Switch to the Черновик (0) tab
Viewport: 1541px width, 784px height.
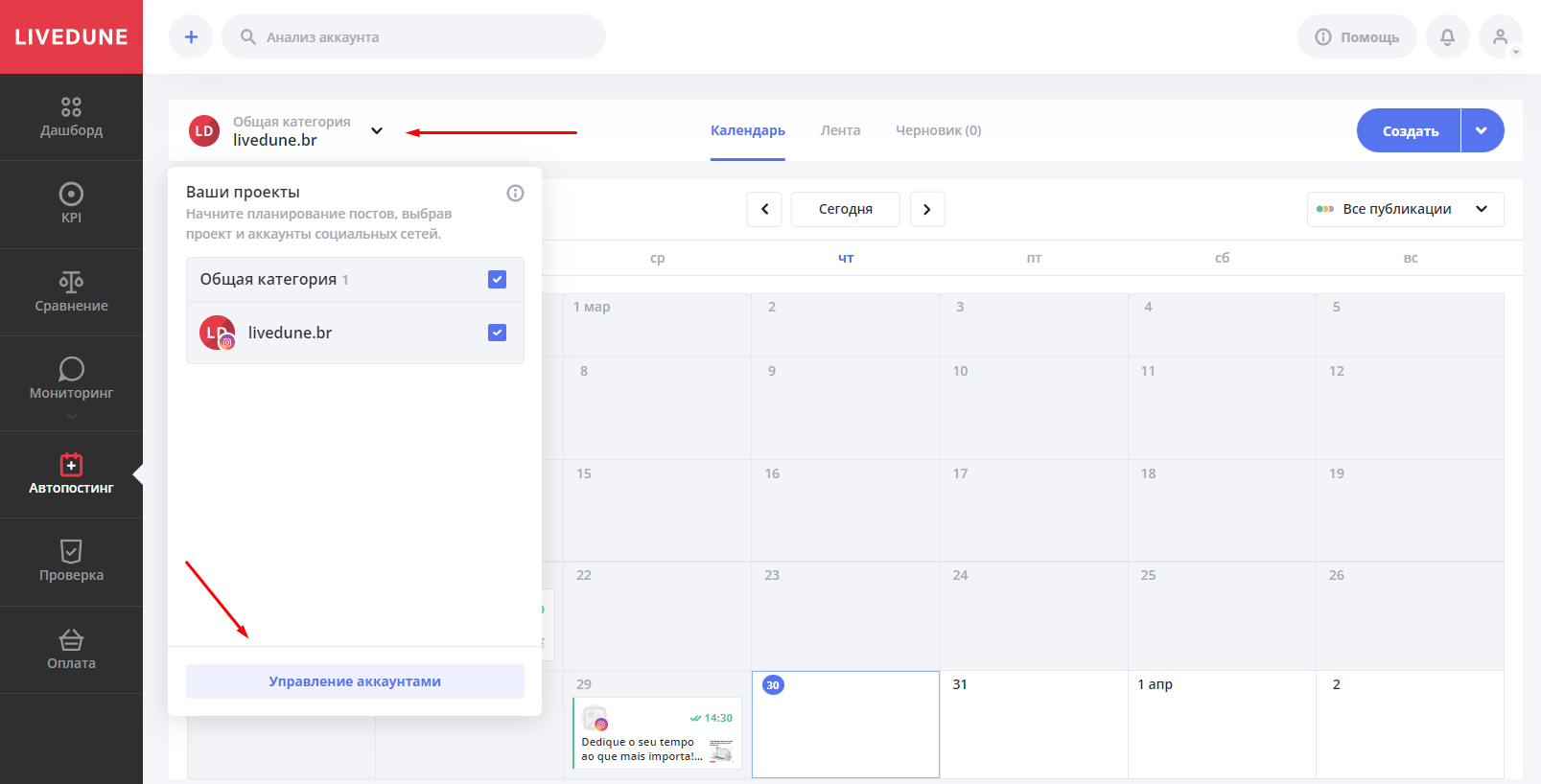tap(938, 130)
